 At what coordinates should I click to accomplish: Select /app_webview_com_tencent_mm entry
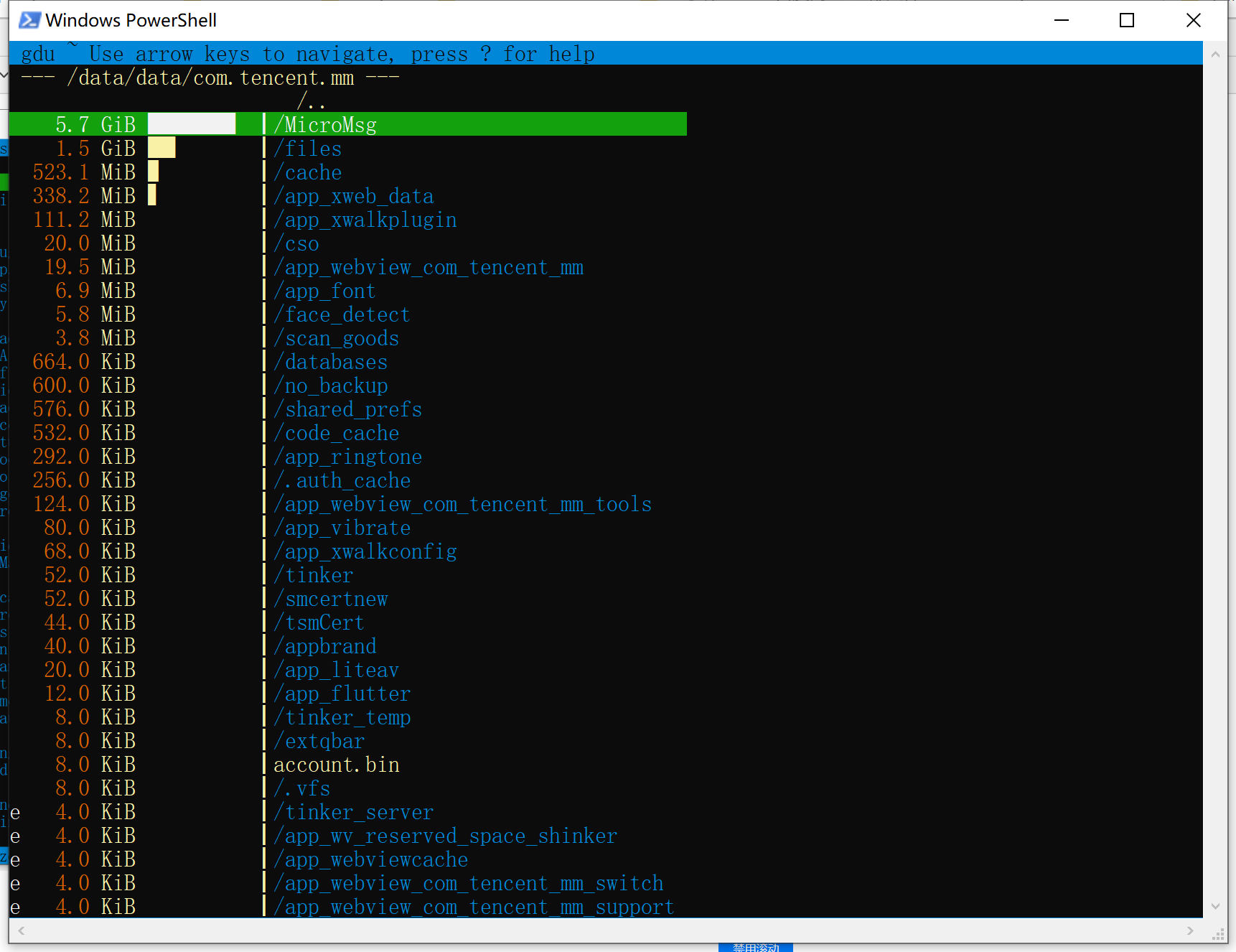[429, 267]
